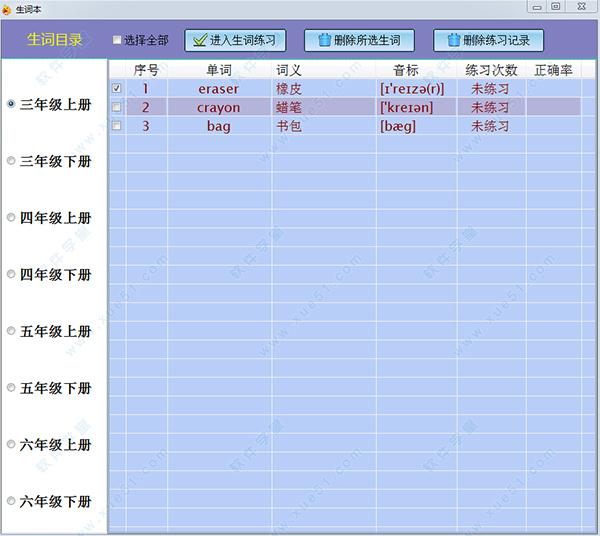Click serial number 3
This screenshot has width=600, height=536.
pos(145,126)
